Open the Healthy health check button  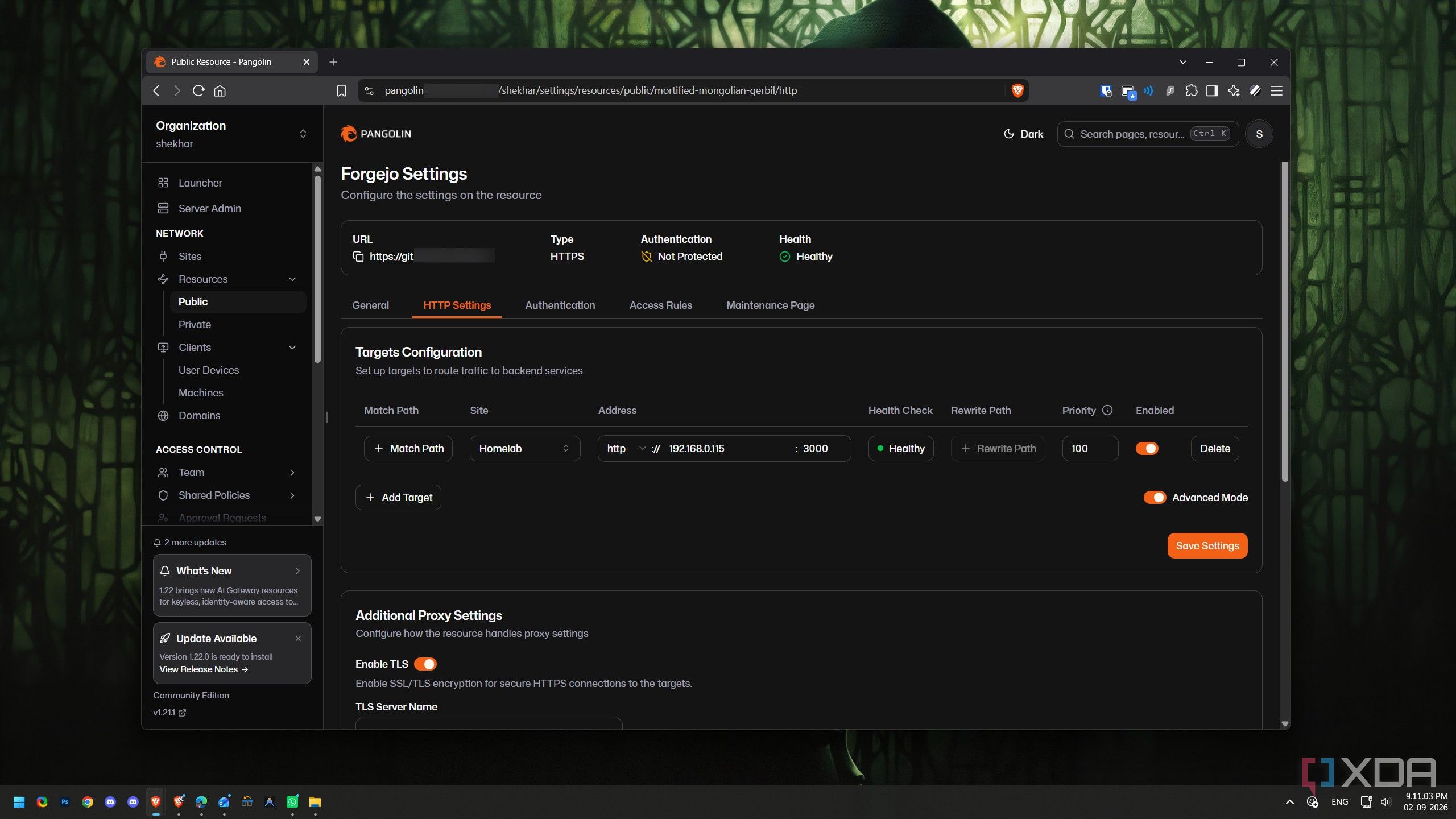(901, 448)
